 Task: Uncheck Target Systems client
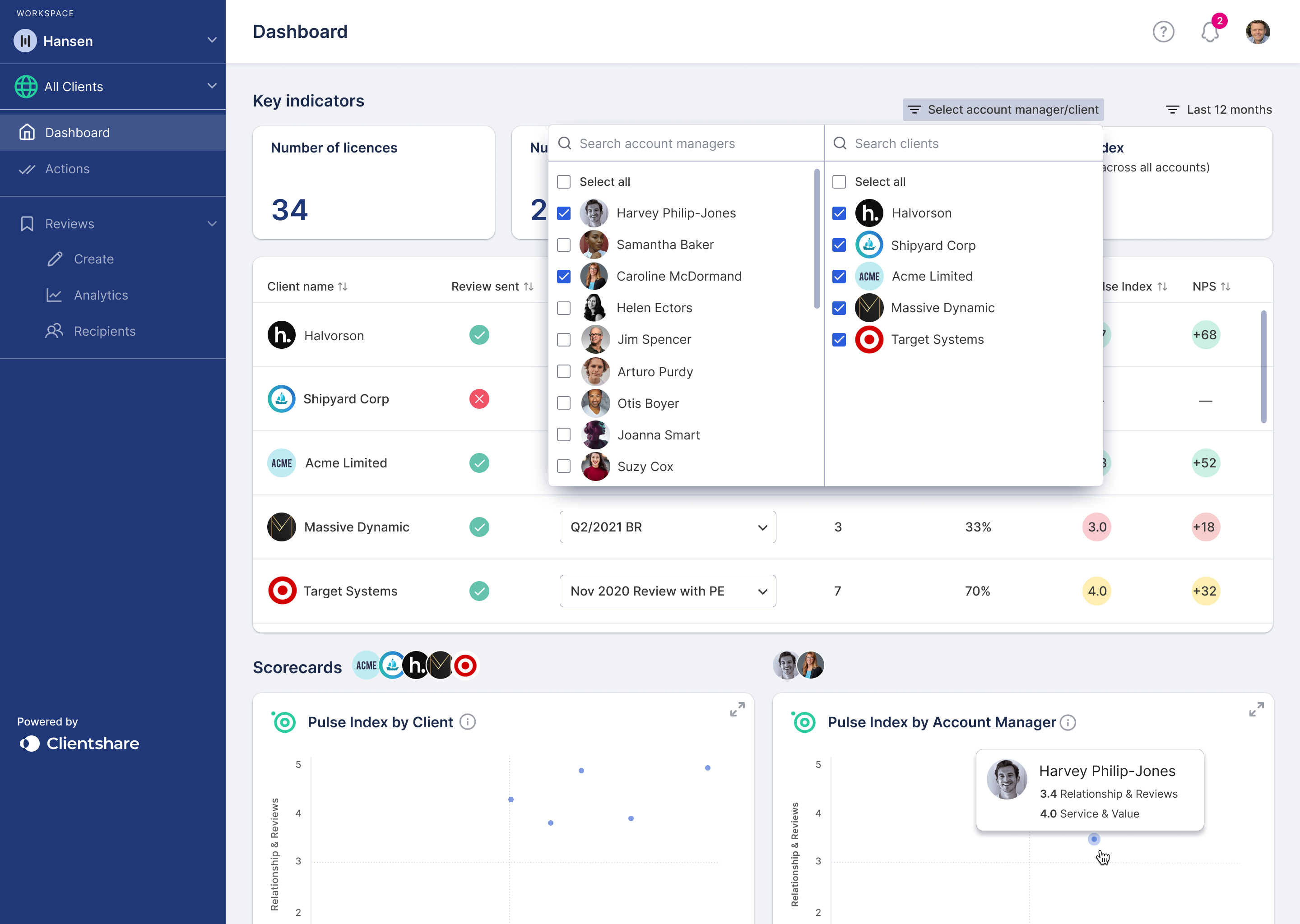[839, 340]
